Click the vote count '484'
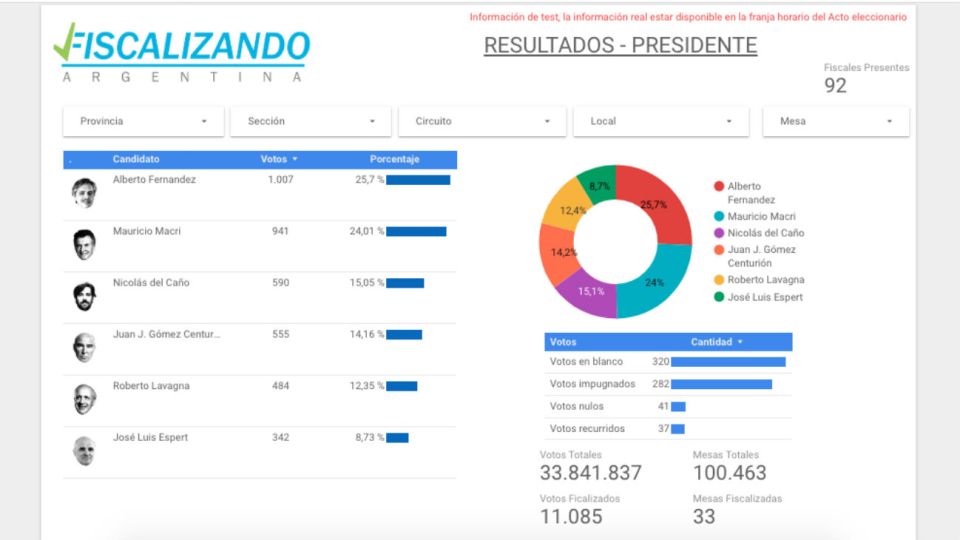The height and width of the screenshot is (540, 960). 280,386
